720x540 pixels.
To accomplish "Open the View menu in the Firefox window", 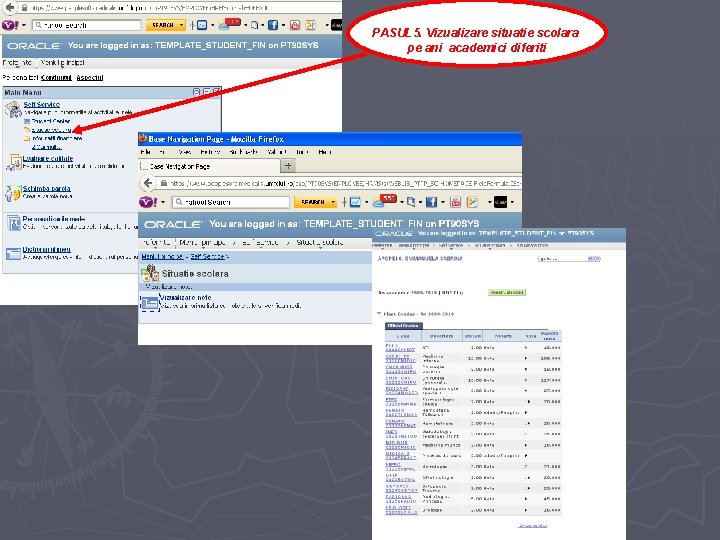I will point(185,152).
